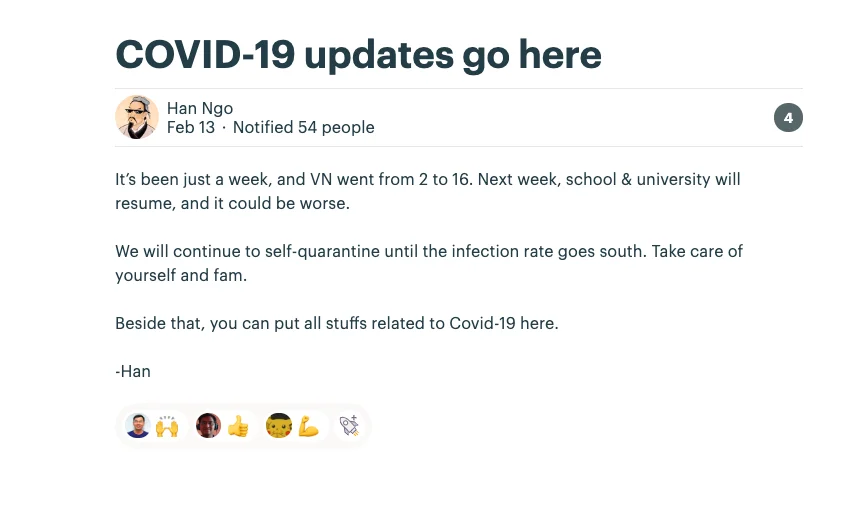
Task: Click the rocket add-boost icon
Action: (x=349, y=426)
